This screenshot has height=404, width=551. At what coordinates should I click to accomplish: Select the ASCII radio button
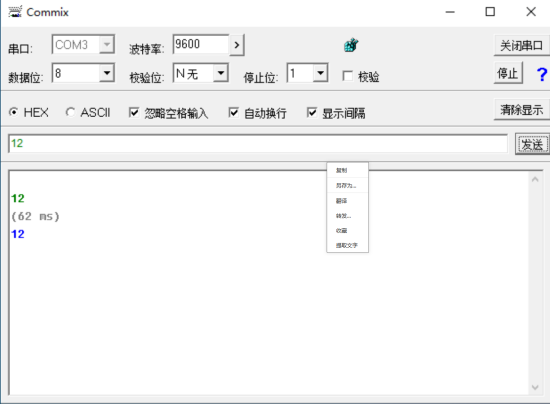tap(70, 112)
